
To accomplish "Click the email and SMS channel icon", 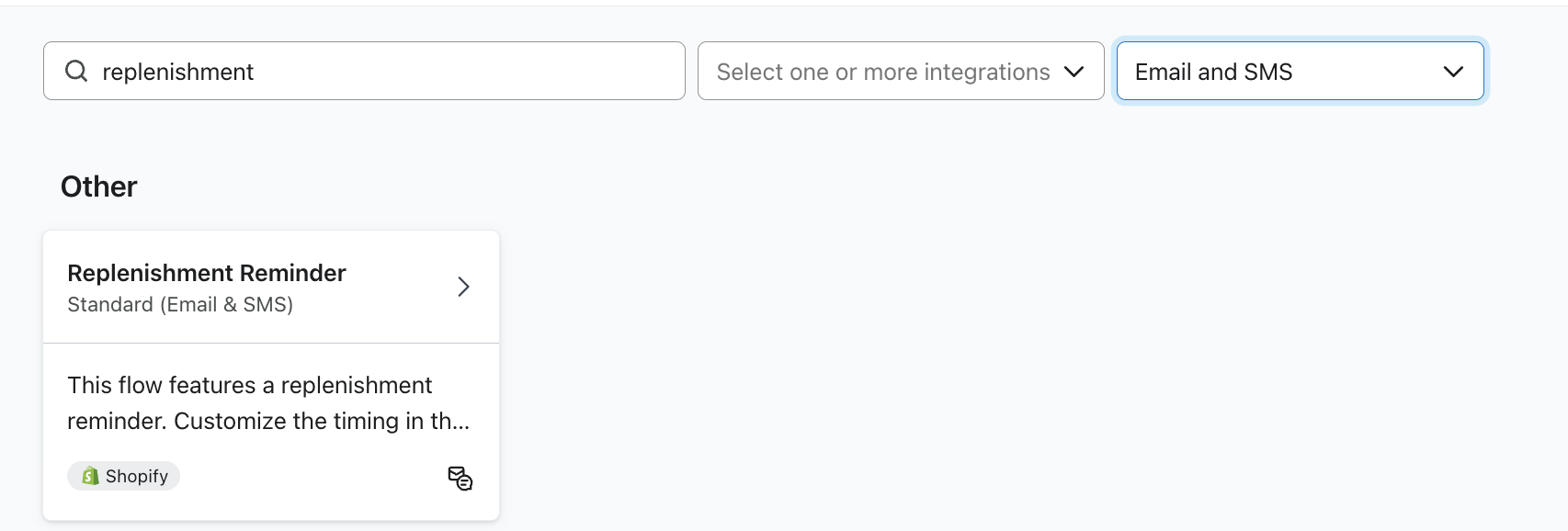I will (x=460, y=479).
